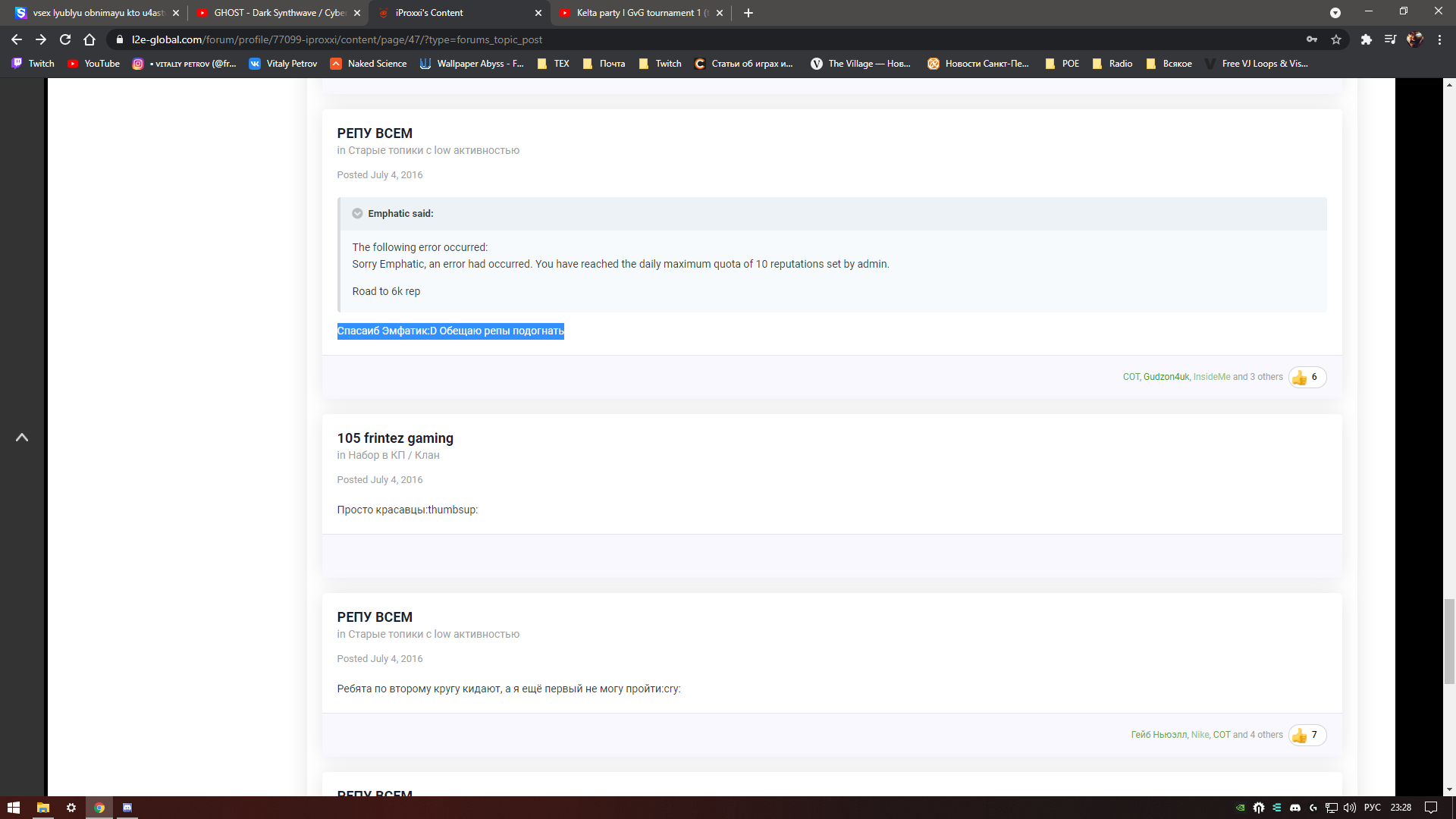Open the Naked Science bookmark
Image resolution: width=1456 pixels, height=819 pixels.
point(369,64)
